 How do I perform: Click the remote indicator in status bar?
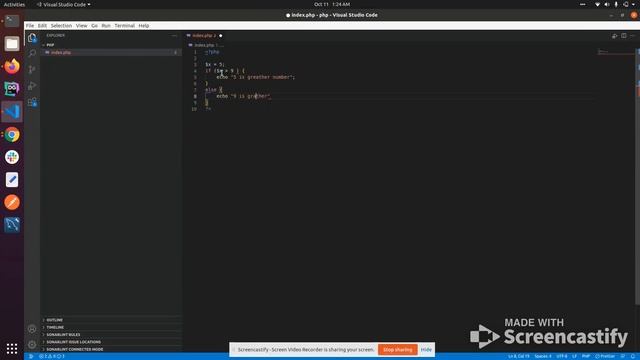[31, 356]
